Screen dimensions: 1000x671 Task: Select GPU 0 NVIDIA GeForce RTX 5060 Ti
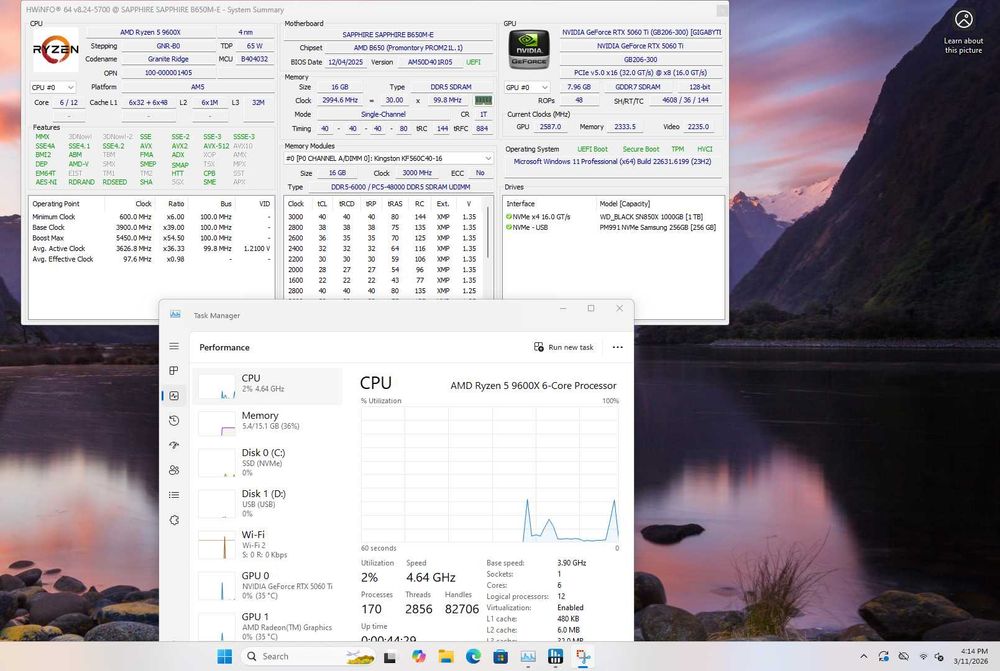pyautogui.click(x=268, y=585)
